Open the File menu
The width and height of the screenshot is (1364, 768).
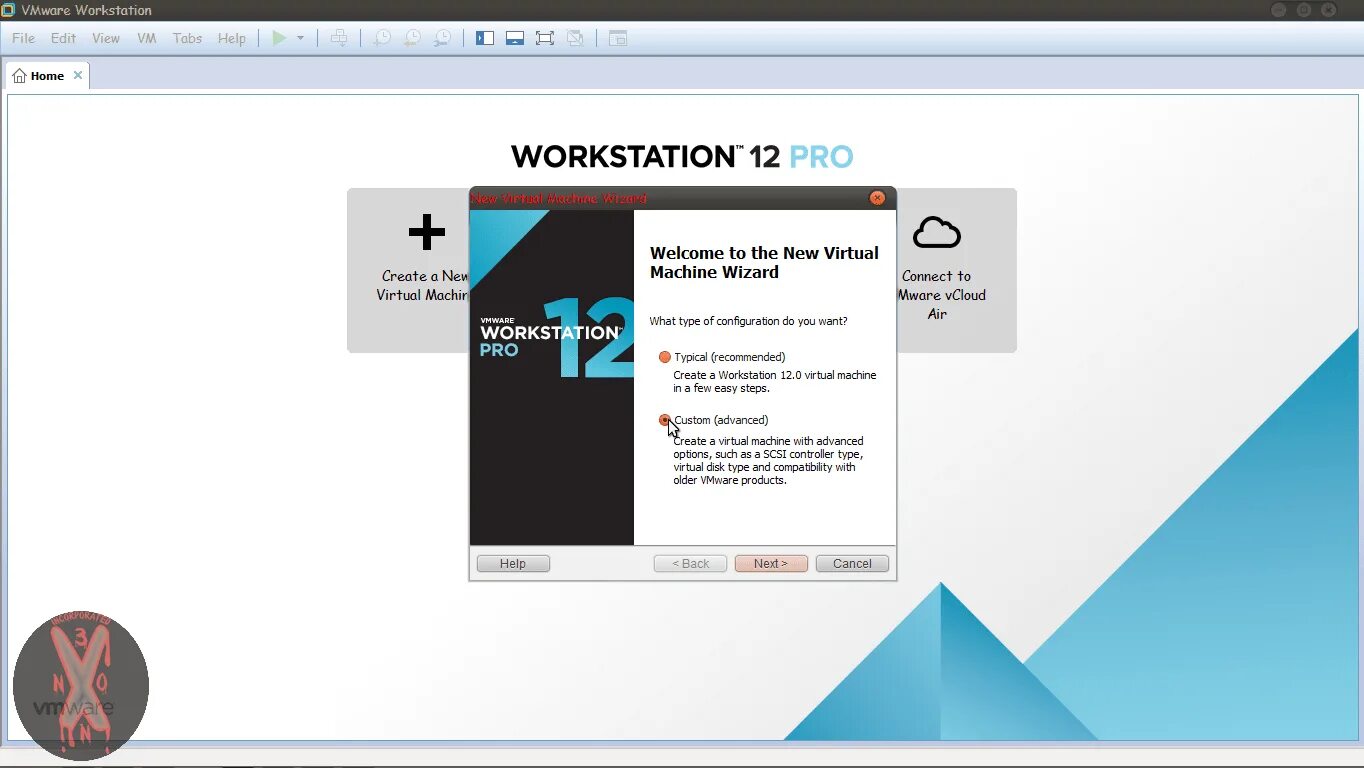23,38
